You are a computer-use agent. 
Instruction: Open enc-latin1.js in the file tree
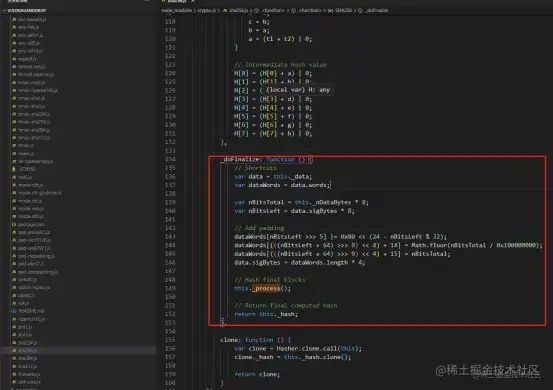pyautogui.click(x=30, y=35)
